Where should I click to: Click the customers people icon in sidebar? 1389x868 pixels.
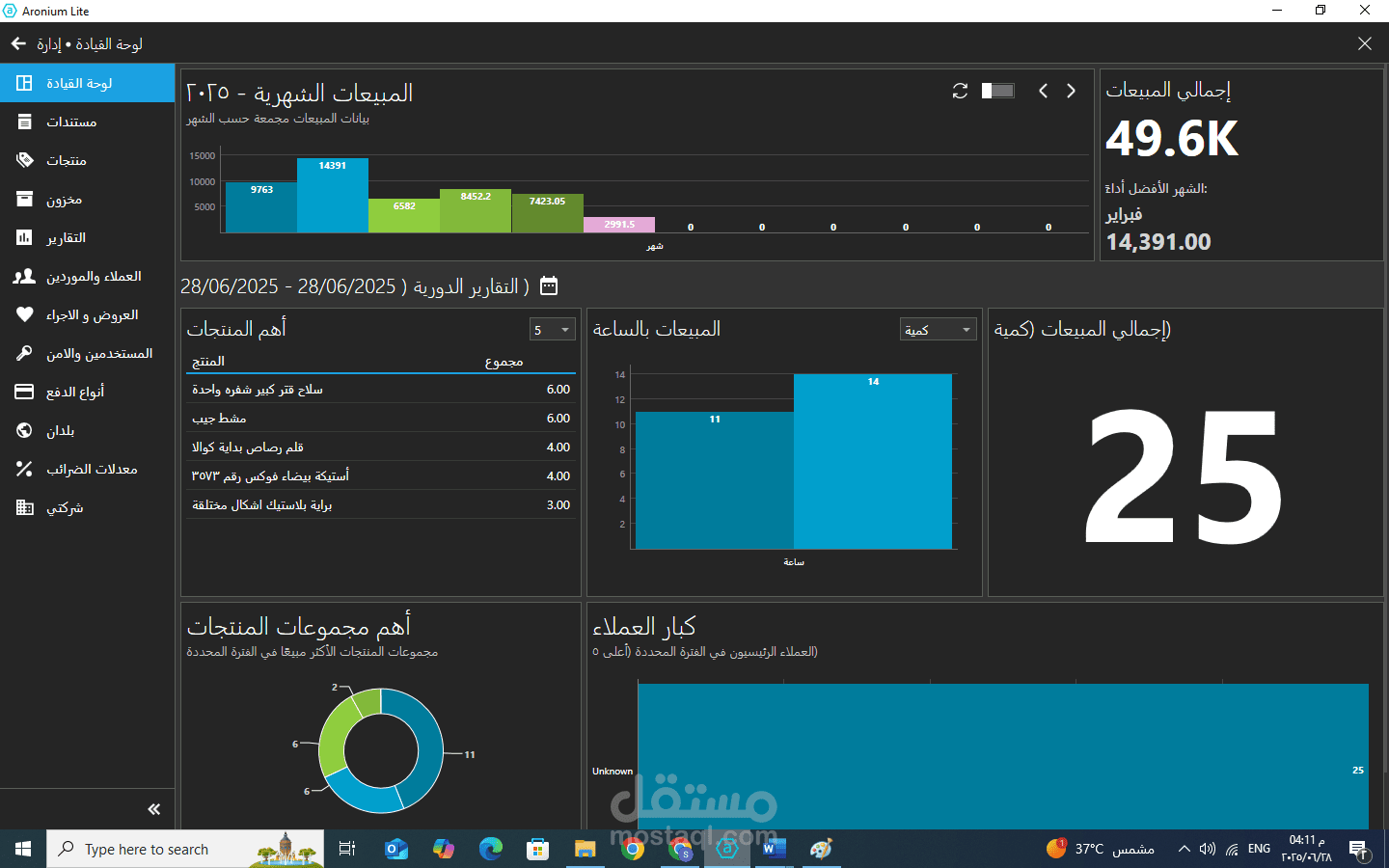click(24, 276)
